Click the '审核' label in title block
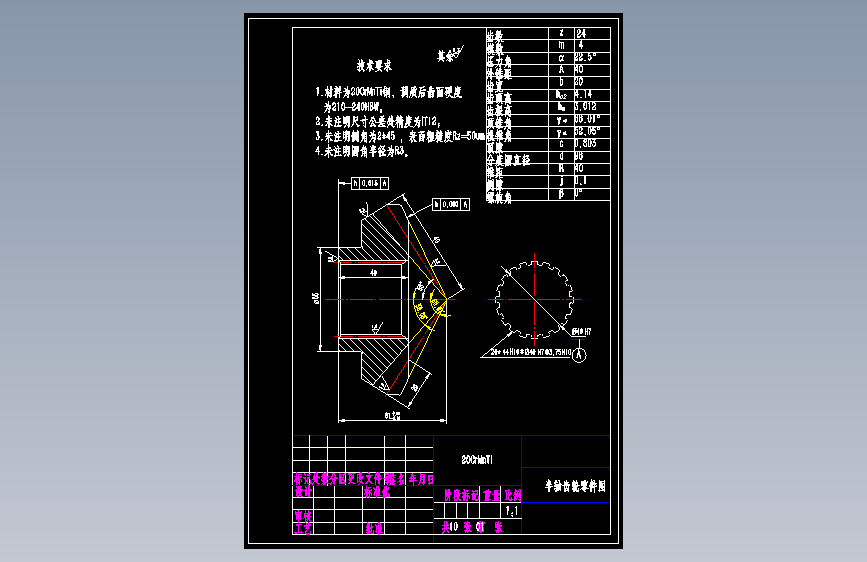 pos(302,516)
